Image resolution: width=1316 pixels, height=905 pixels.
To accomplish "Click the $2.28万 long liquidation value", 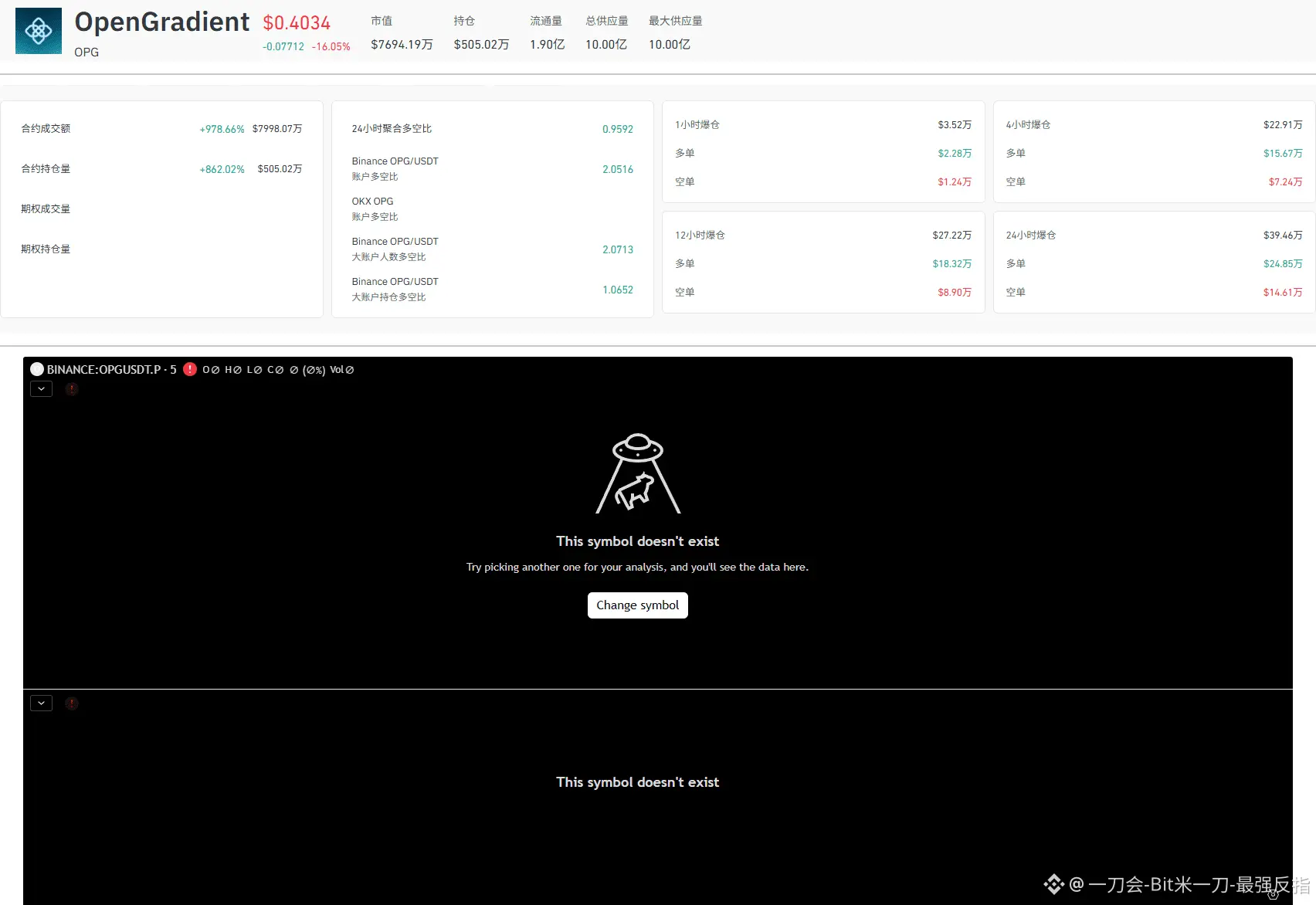I will click(x=955, y=154).
